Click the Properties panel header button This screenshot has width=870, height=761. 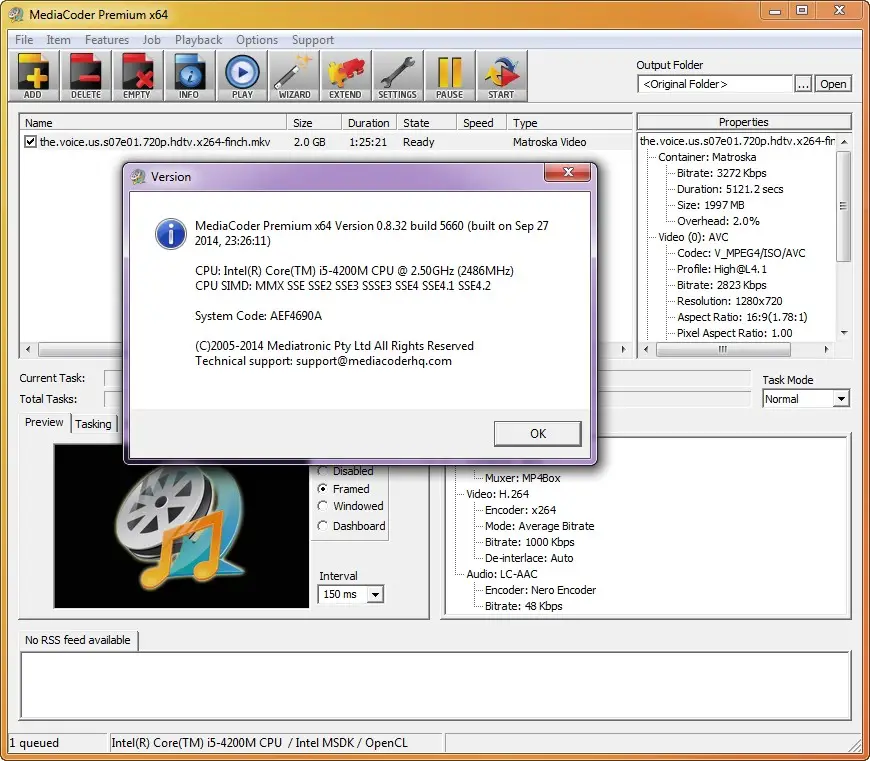[x=743, y=122]
